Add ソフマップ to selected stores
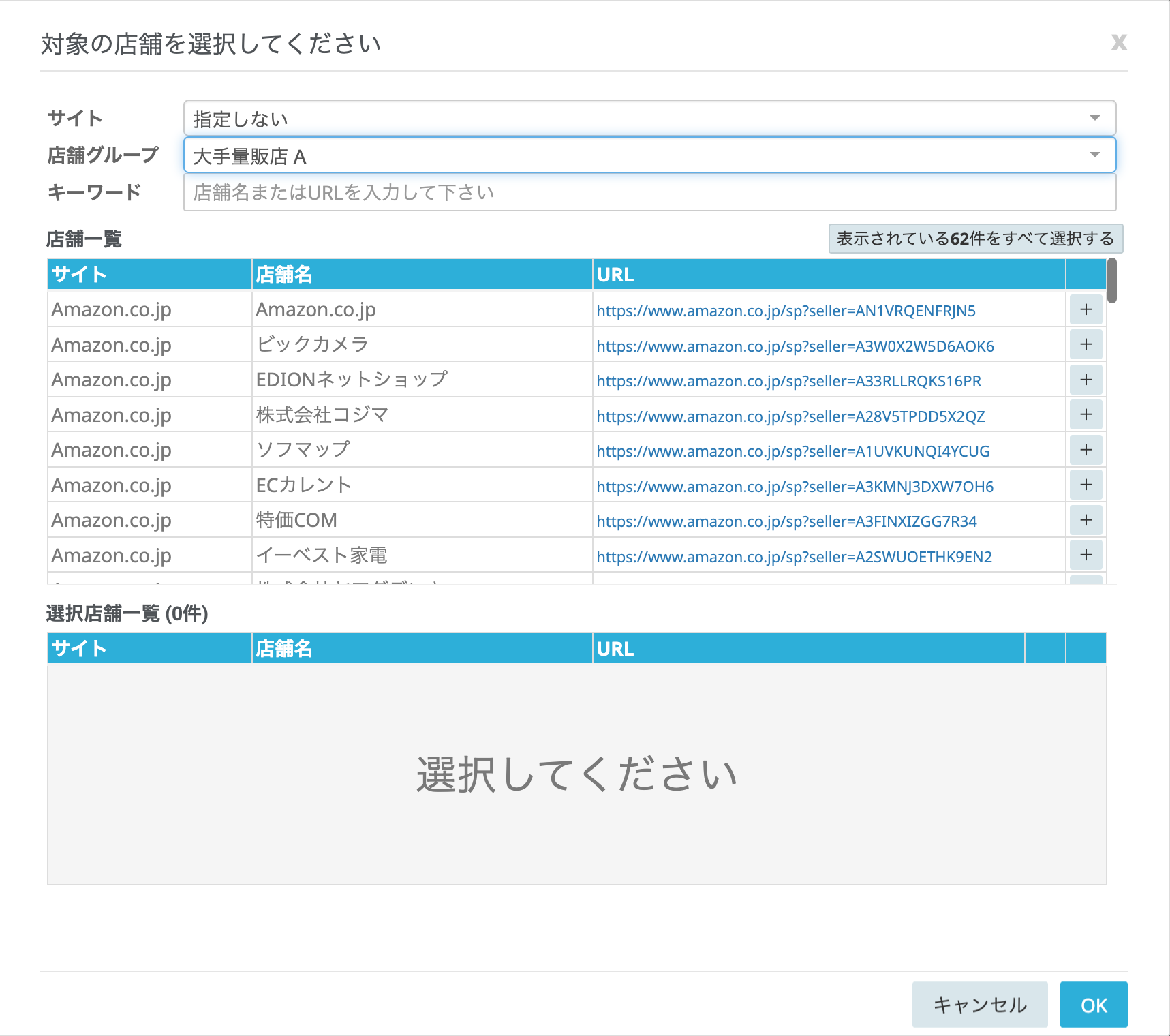This screenshot has width=1170, height=1036. (x=1086, y=450)
